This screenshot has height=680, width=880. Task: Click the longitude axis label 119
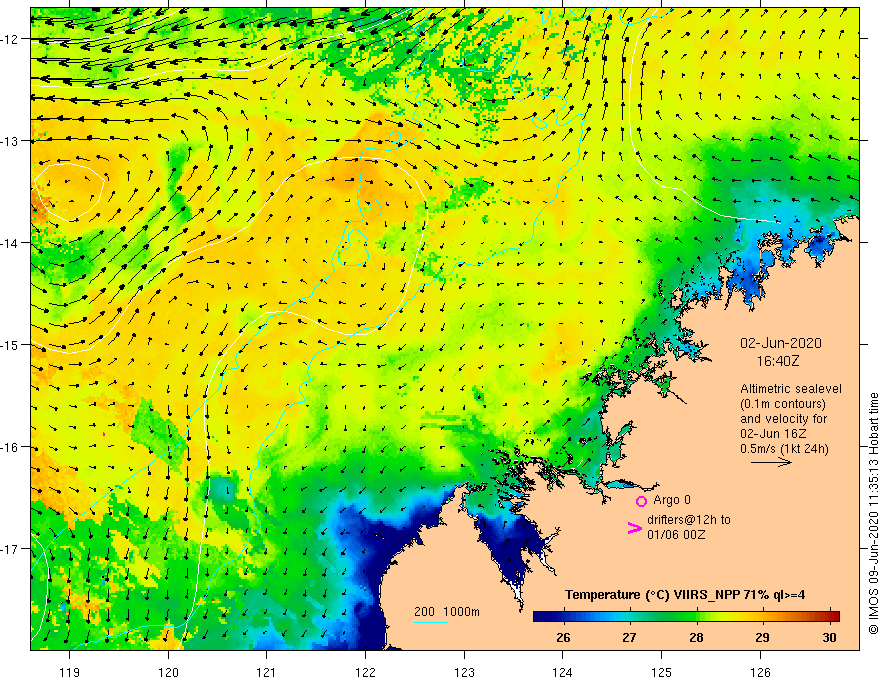(70, 672)
